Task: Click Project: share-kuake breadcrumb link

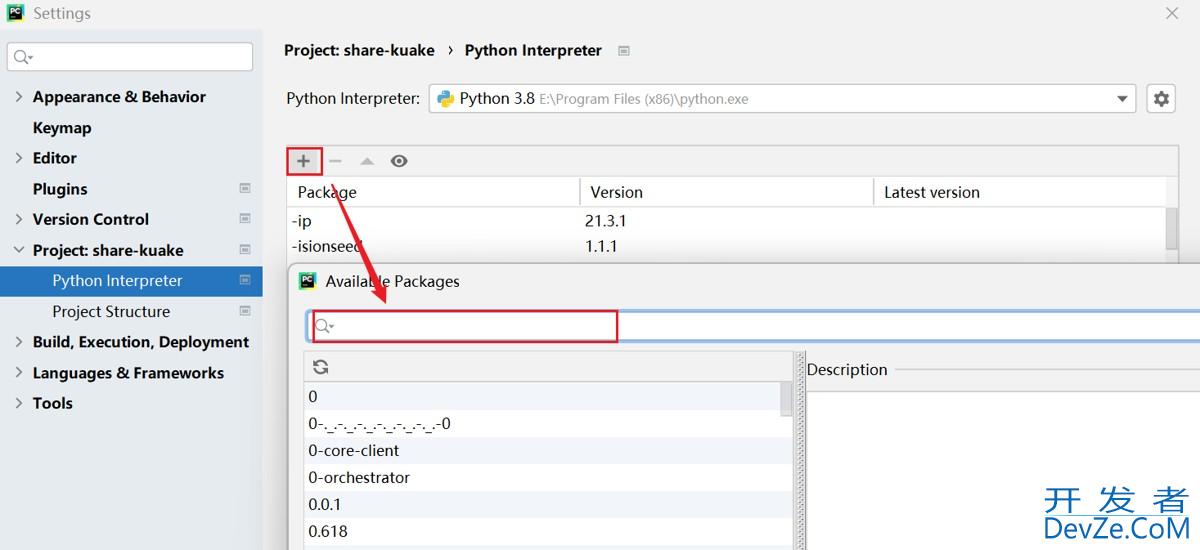Action: click(360, 50)
